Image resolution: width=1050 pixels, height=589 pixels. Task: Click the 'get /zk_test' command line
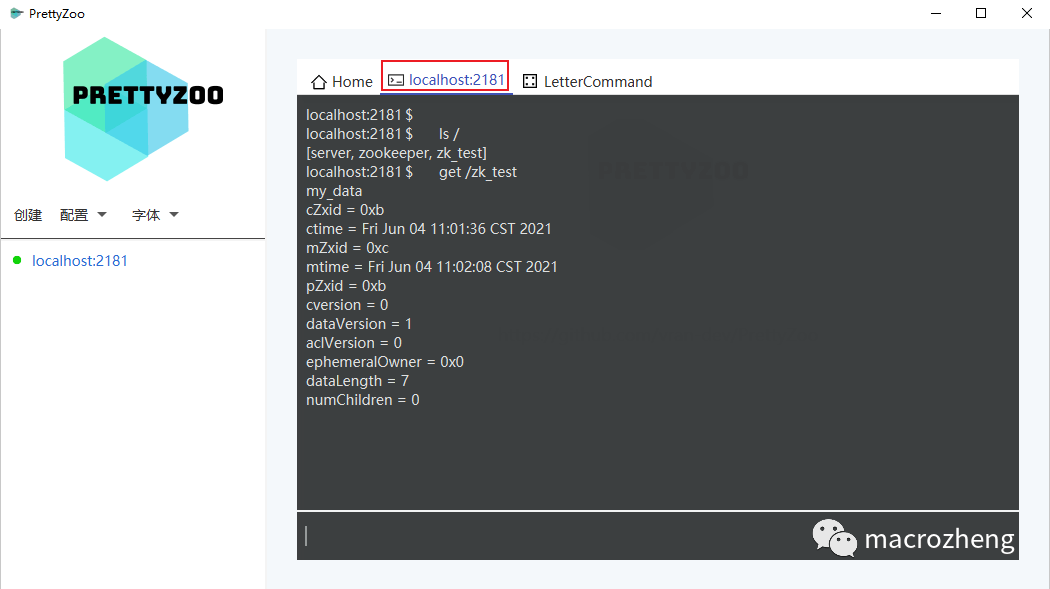click(477, 172)
